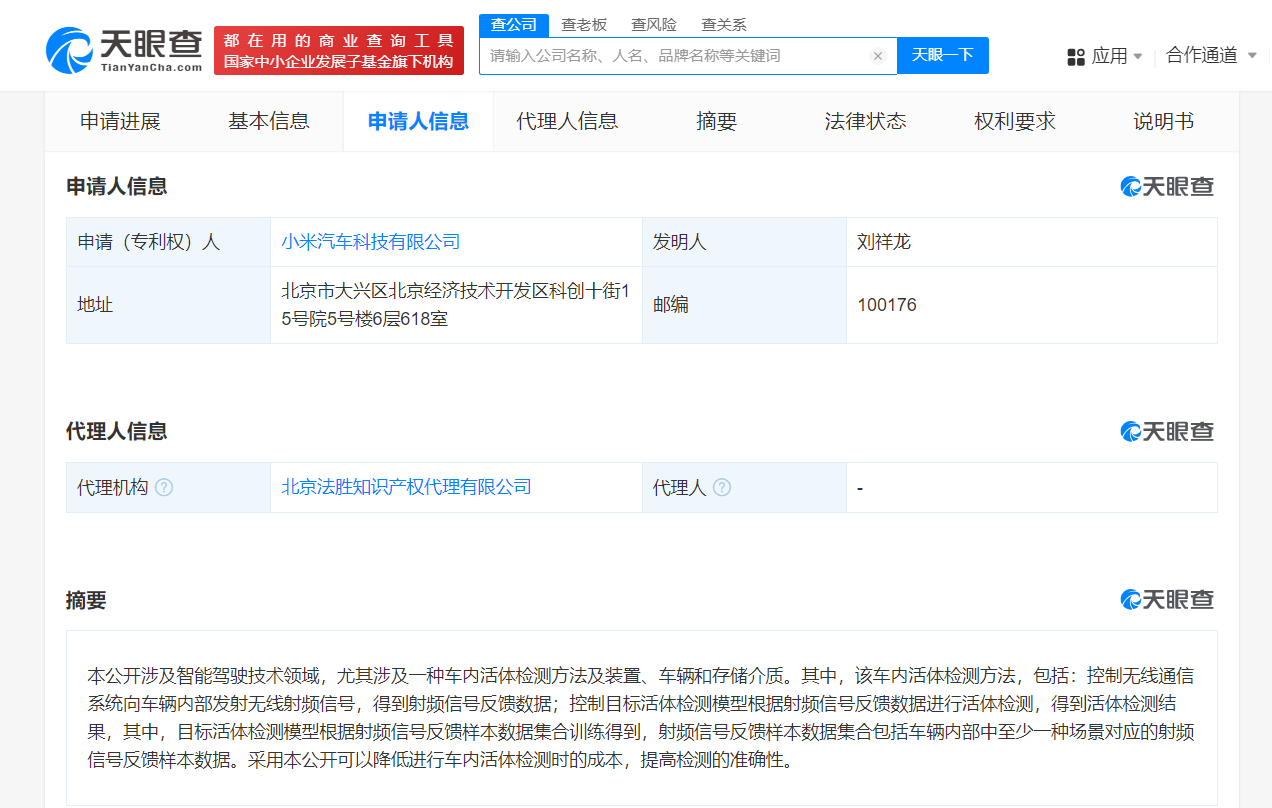Select the 查老板 search tab

584,25
